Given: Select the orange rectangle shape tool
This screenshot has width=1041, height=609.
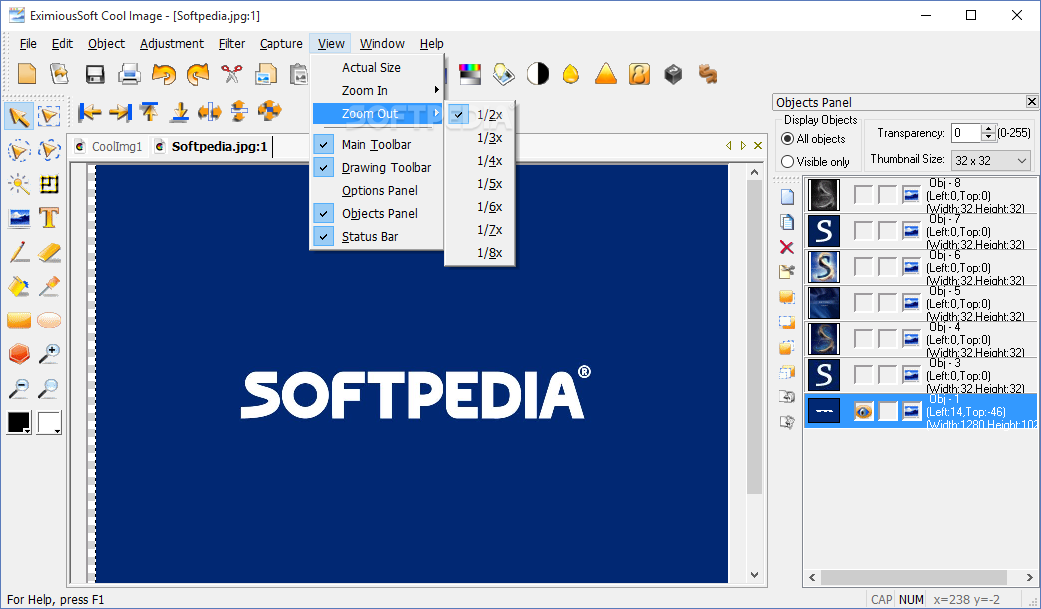Looking at the screenshot, I should (x=19, y=321).
